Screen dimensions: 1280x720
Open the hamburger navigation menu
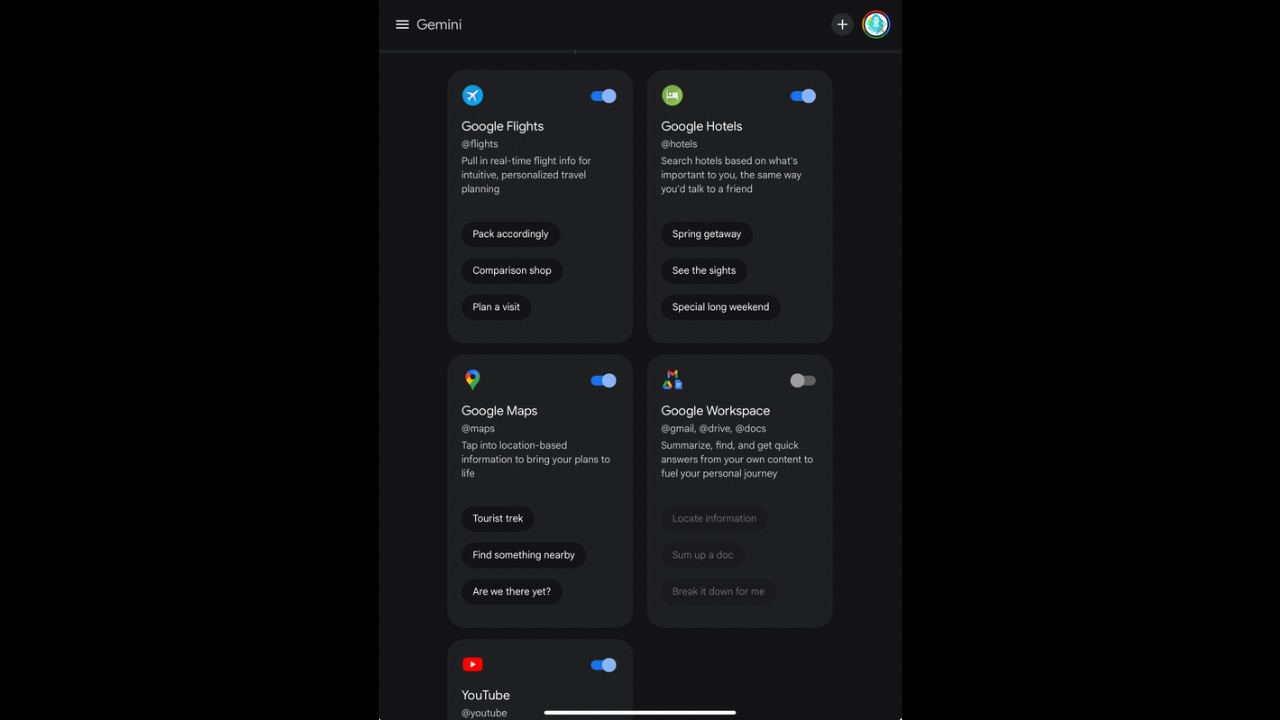pos(402,25)
